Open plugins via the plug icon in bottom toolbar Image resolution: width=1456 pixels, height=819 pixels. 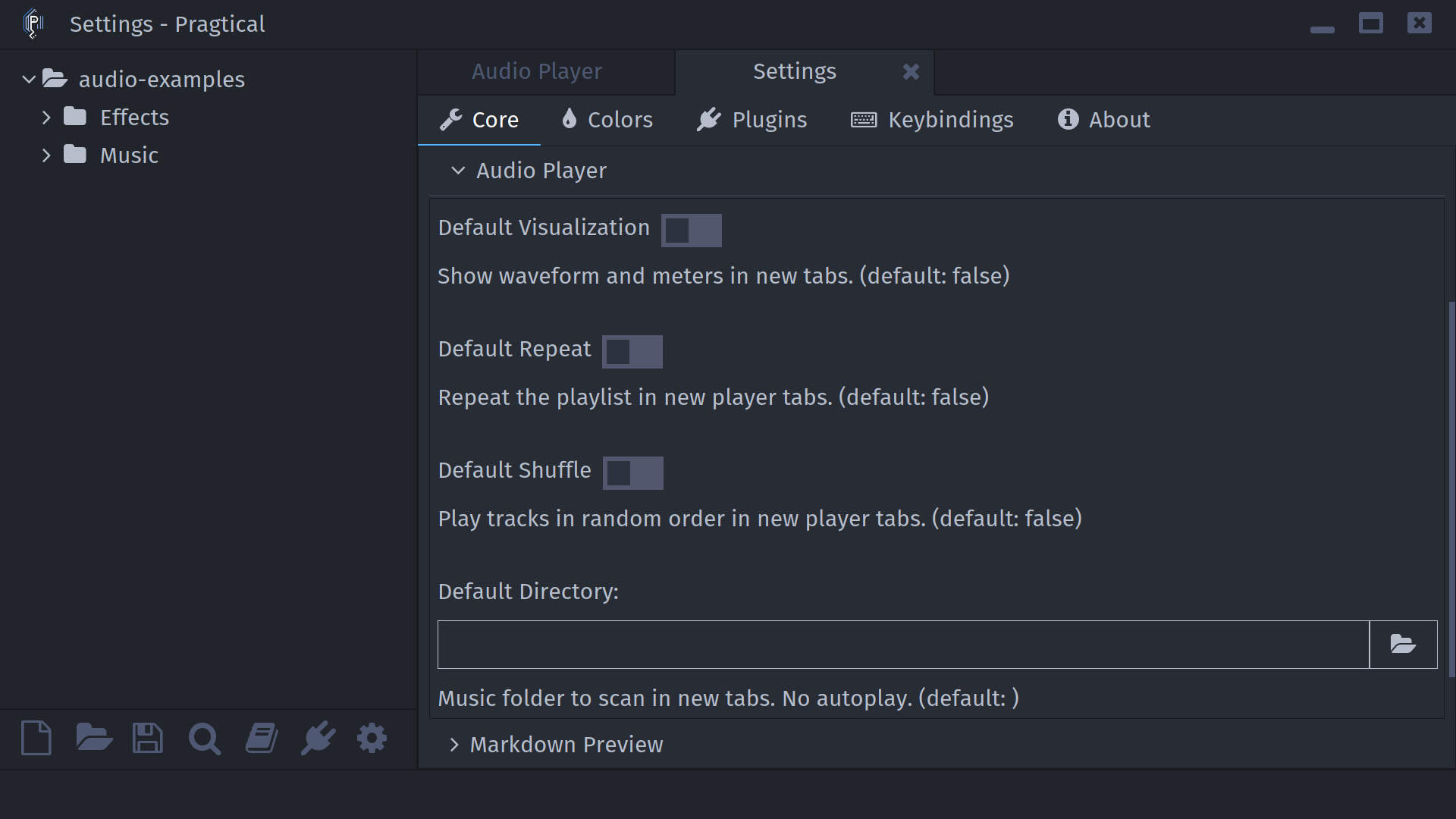tap(318, 738)
